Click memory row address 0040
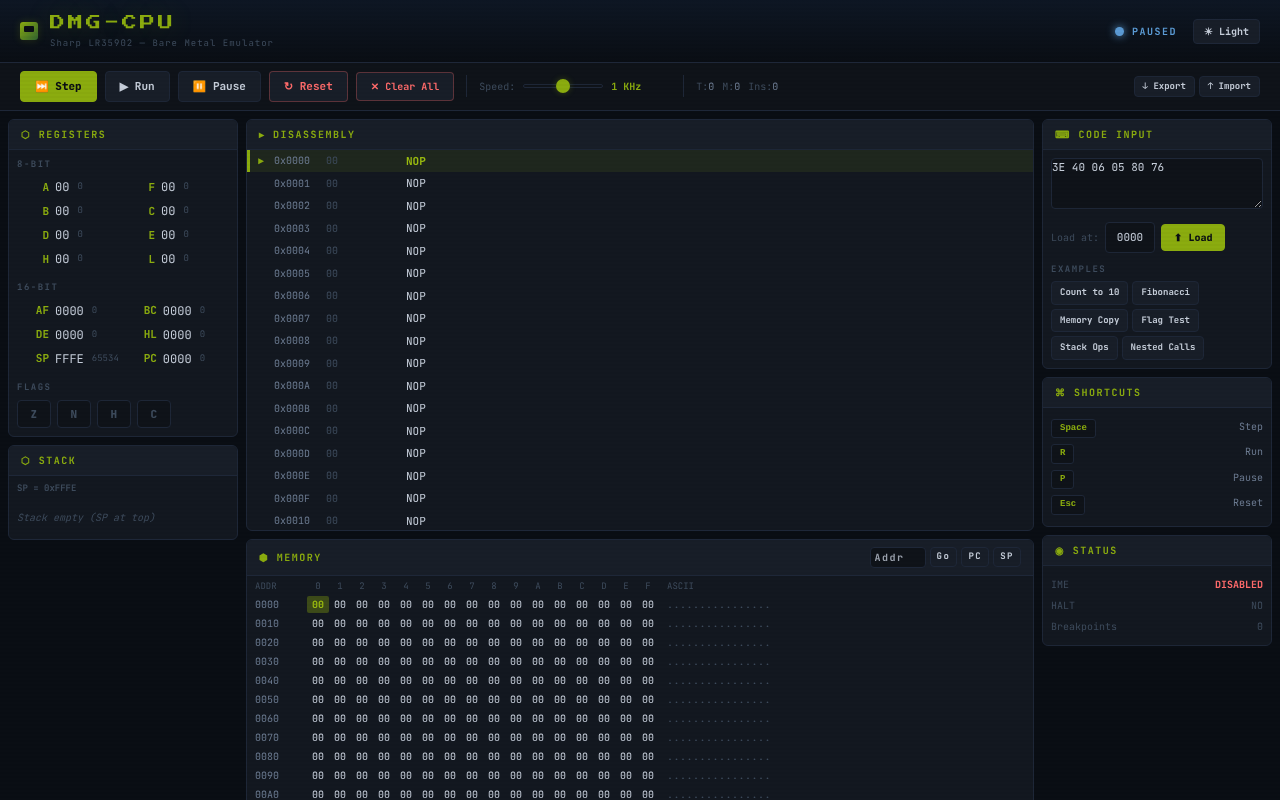Image resolution: width=1280 pixels, height=800 pixels. 267,681
